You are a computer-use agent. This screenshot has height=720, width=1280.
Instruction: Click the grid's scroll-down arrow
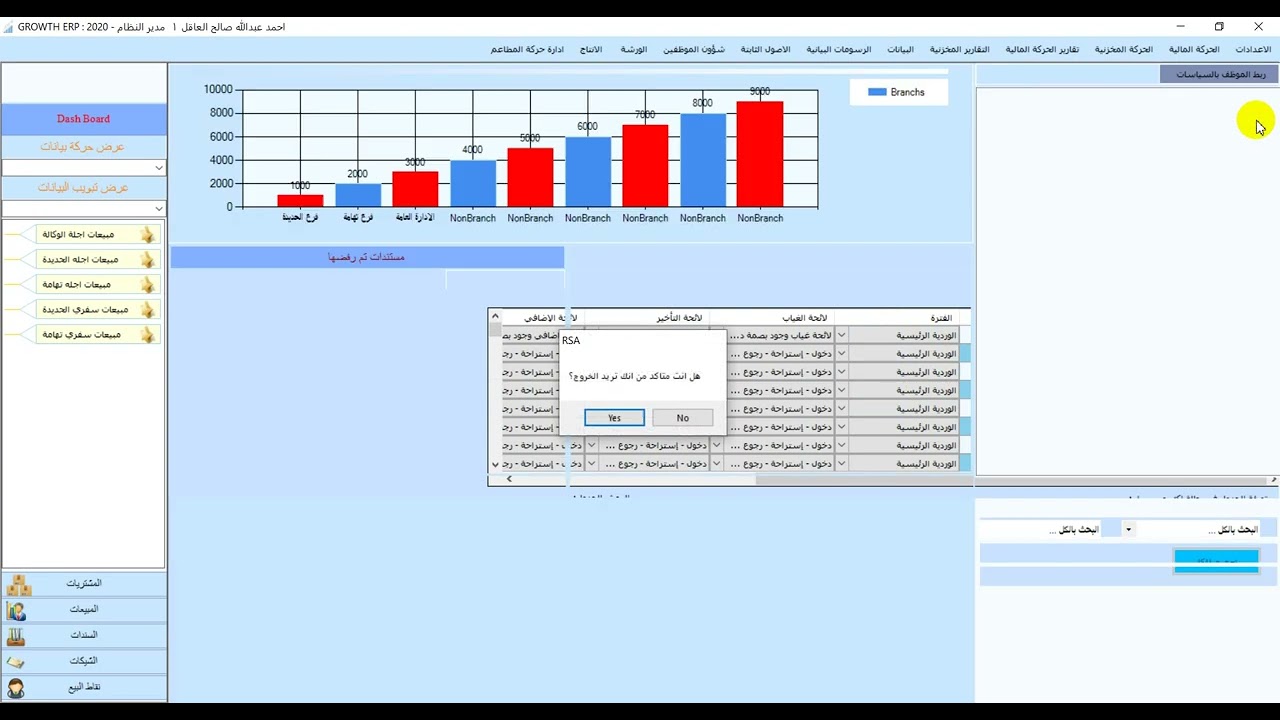coord(495,465)
